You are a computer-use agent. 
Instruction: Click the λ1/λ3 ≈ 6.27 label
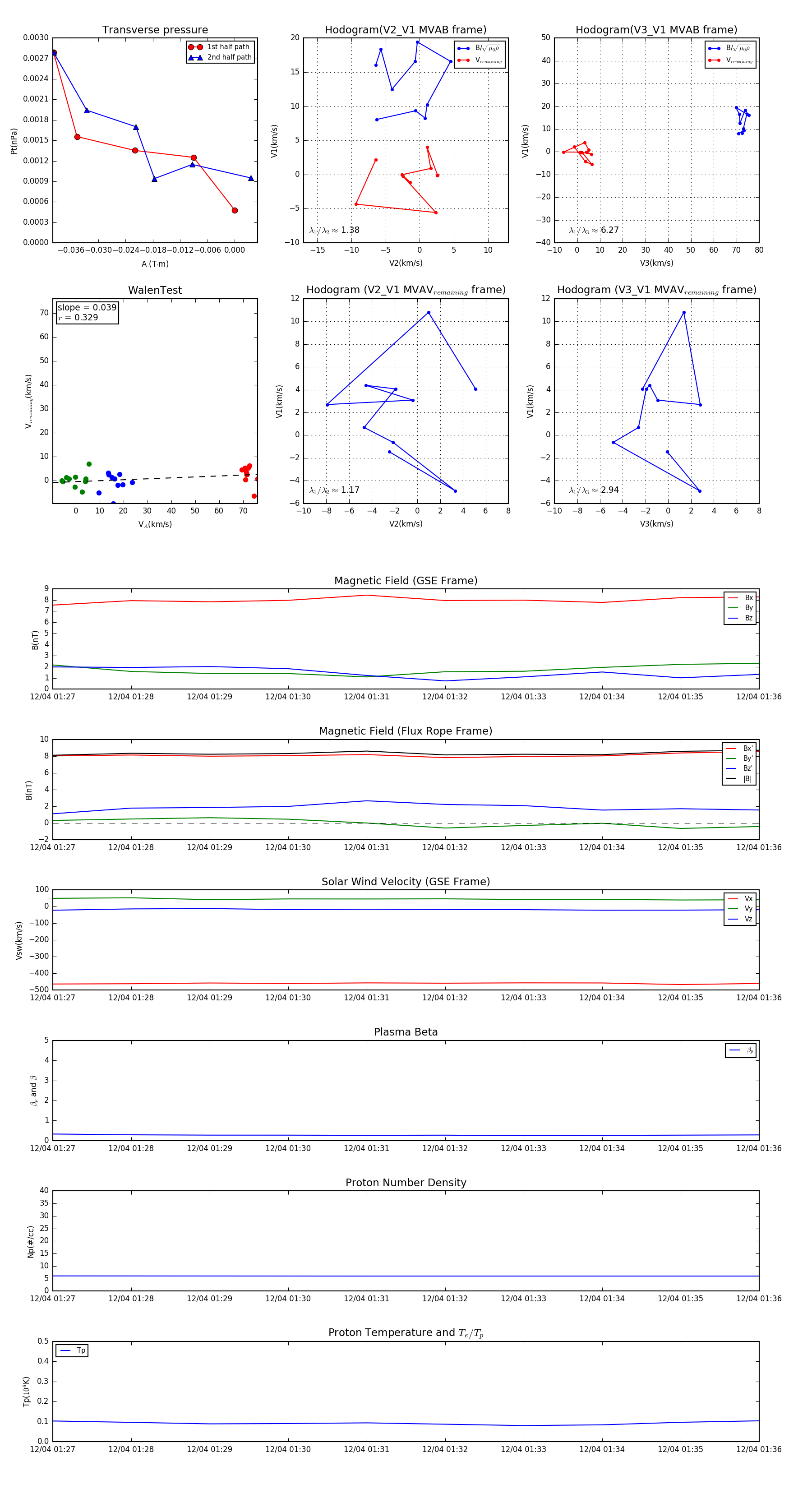tap(594, 230)
